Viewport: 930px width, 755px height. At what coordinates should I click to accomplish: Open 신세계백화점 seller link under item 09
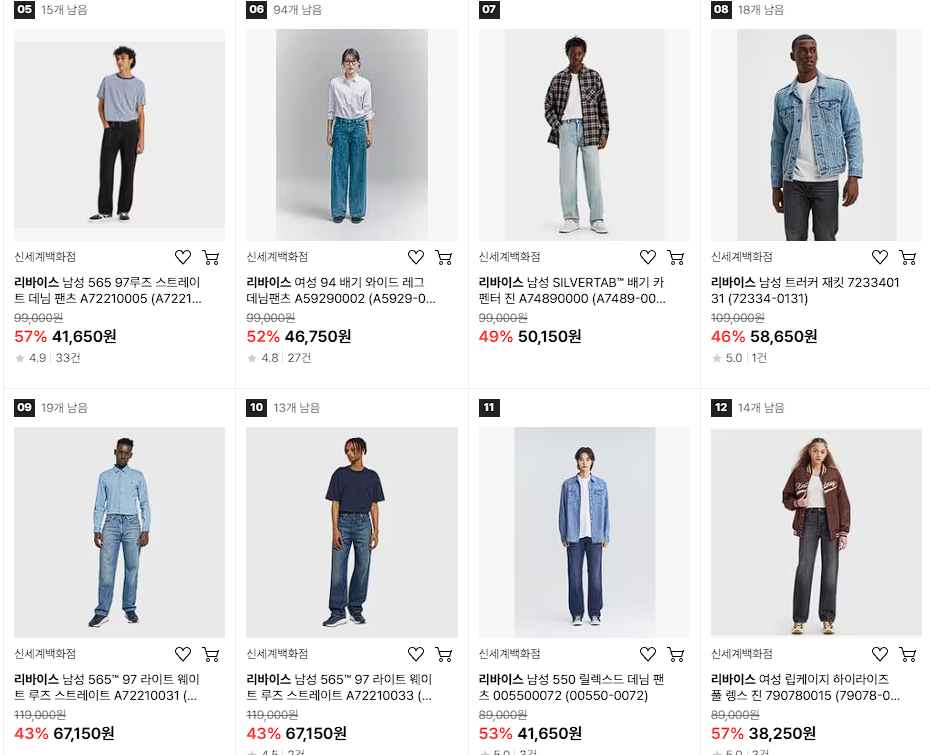(45, 654)
